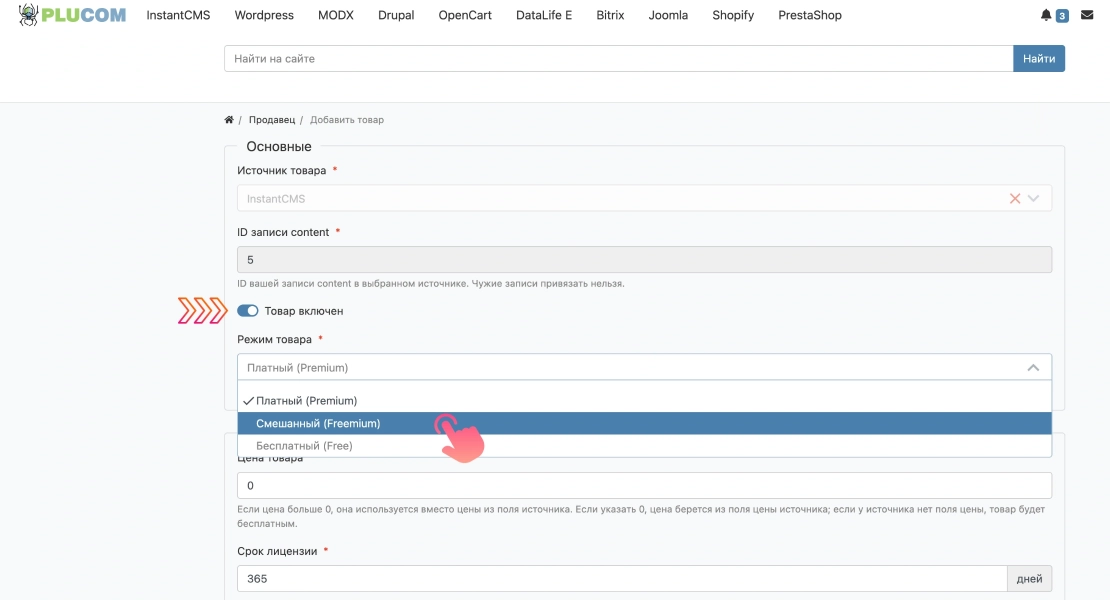The width and height of the screenshot is (1110, 600).
Task: Pick 'Бесплатный (Free)' option
Action: pyautogui.click(x=644, y=446)
